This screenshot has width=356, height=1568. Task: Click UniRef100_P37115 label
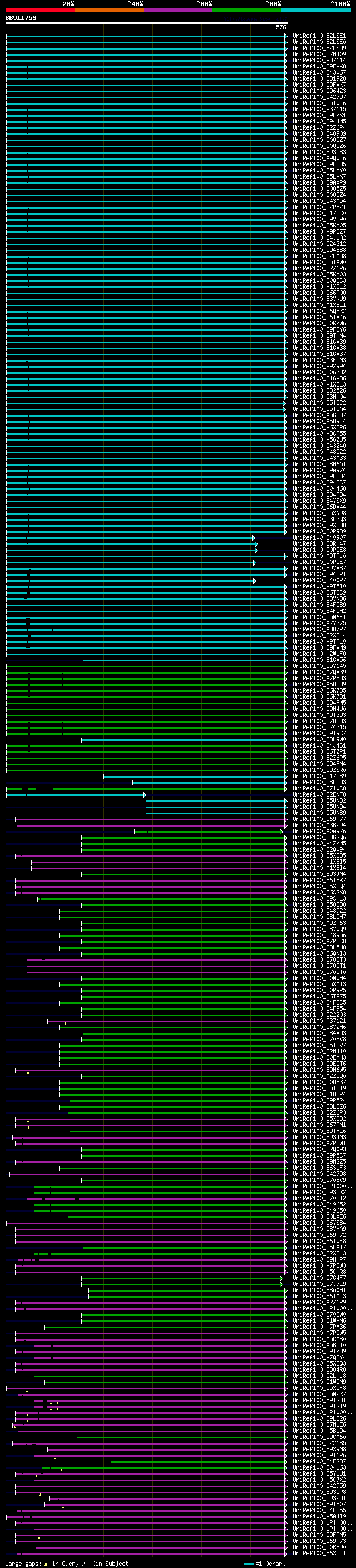click(319, 109)
